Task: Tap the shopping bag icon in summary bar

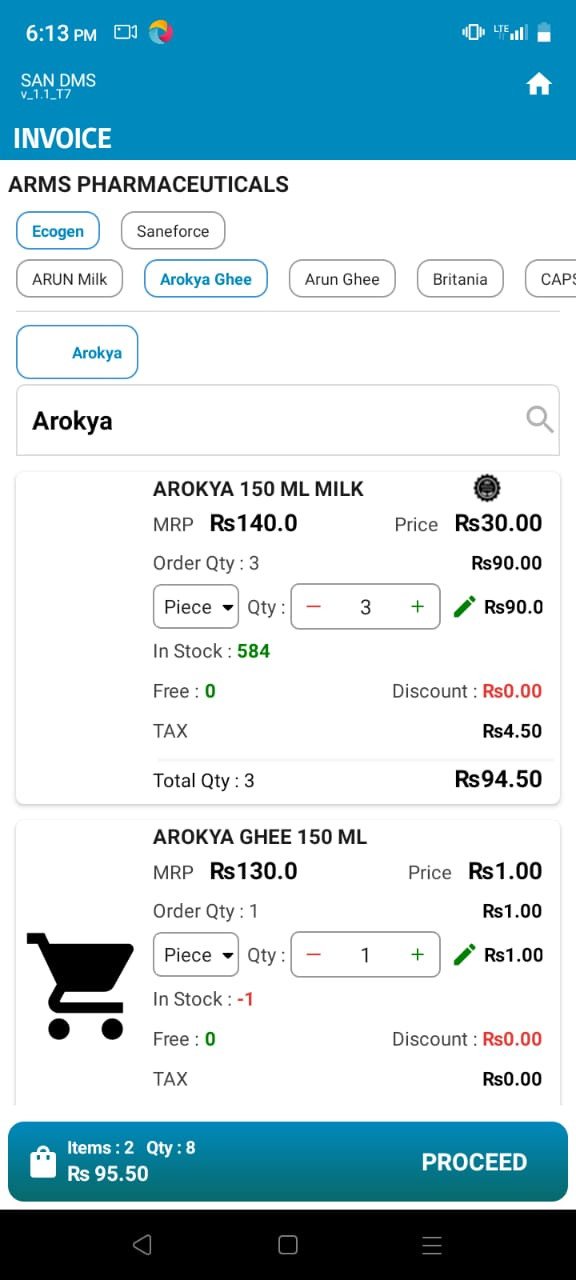Action: coord(43,1162)
